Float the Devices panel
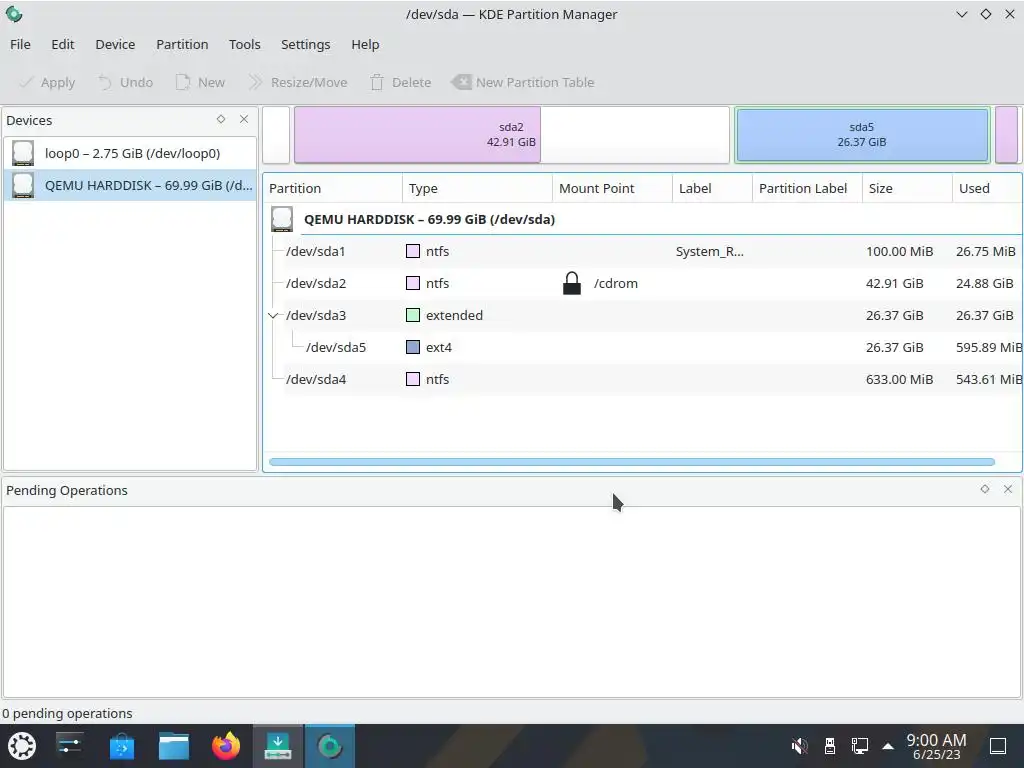This screenshot has height=768, width=1024. [x=221, y=119]
